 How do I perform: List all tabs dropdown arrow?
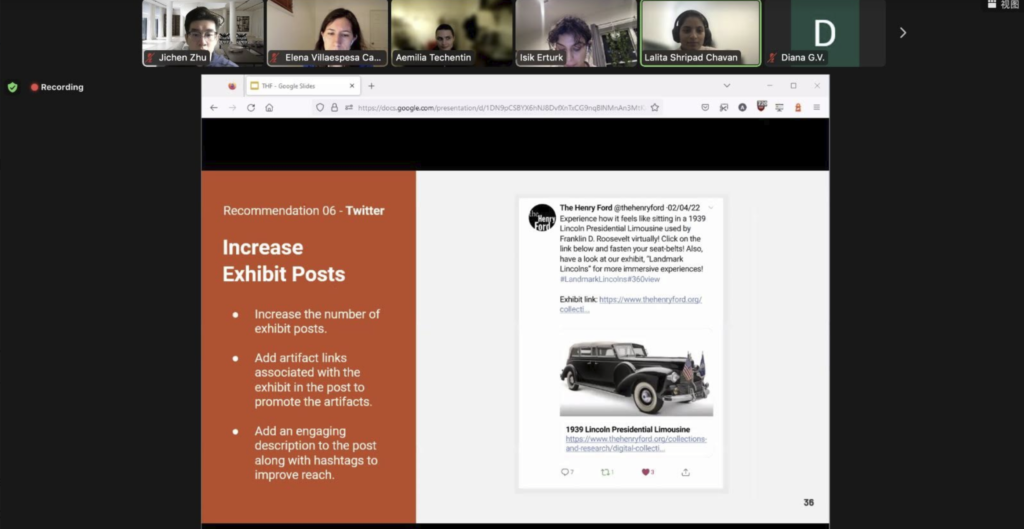727,86
